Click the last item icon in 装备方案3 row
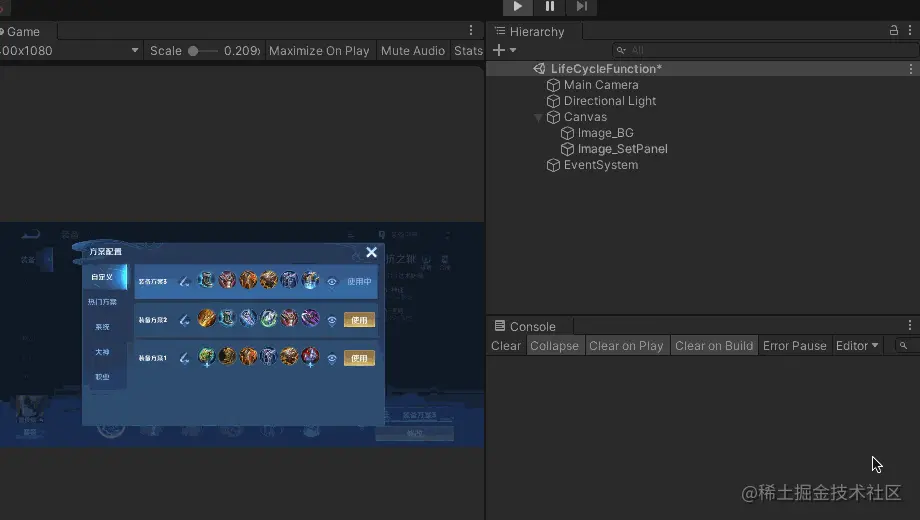 (x=310, y=280)
